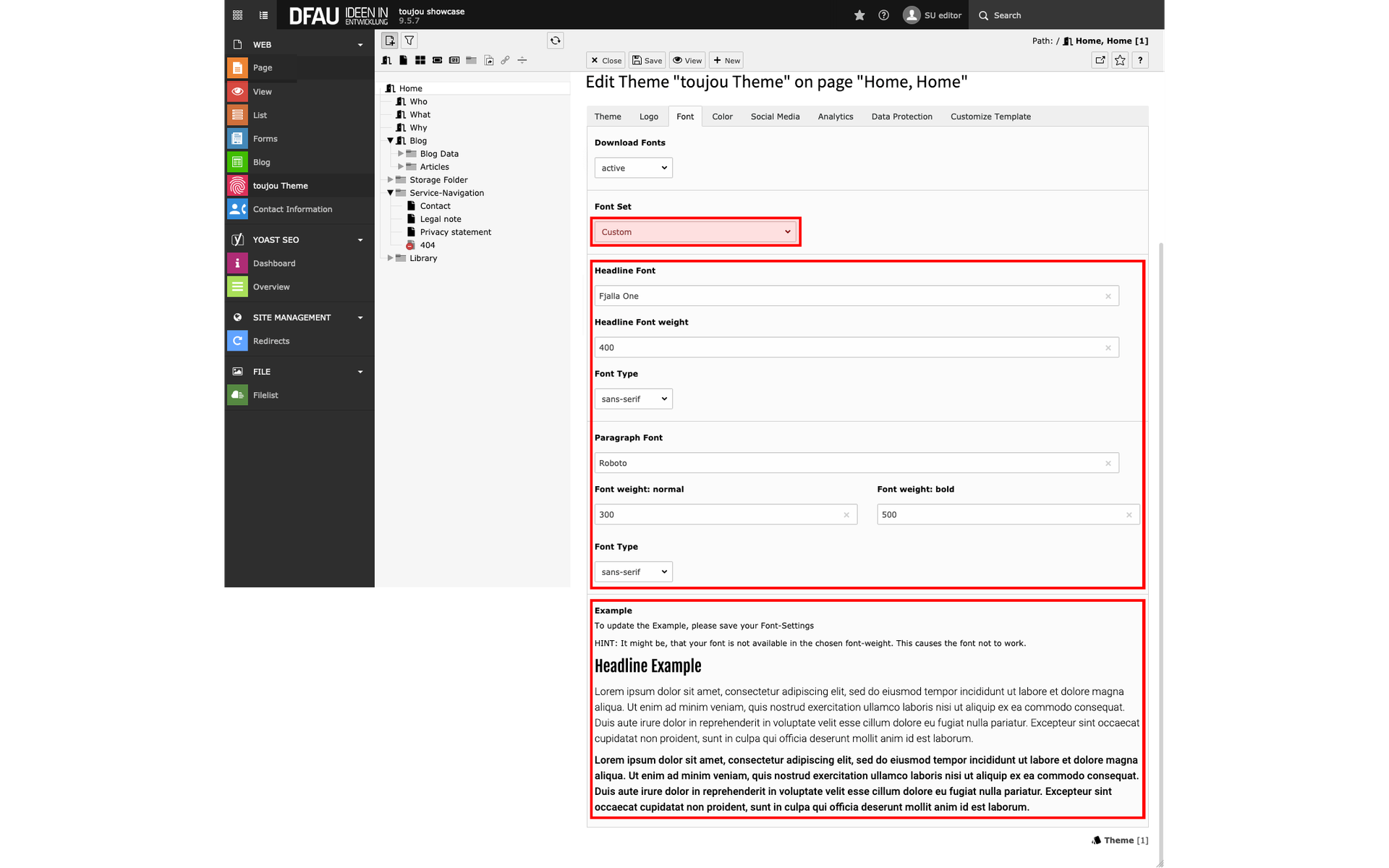The image size is (1389, 868).
Task: Click the Paragraph Font input field
Action: point(846,463)
